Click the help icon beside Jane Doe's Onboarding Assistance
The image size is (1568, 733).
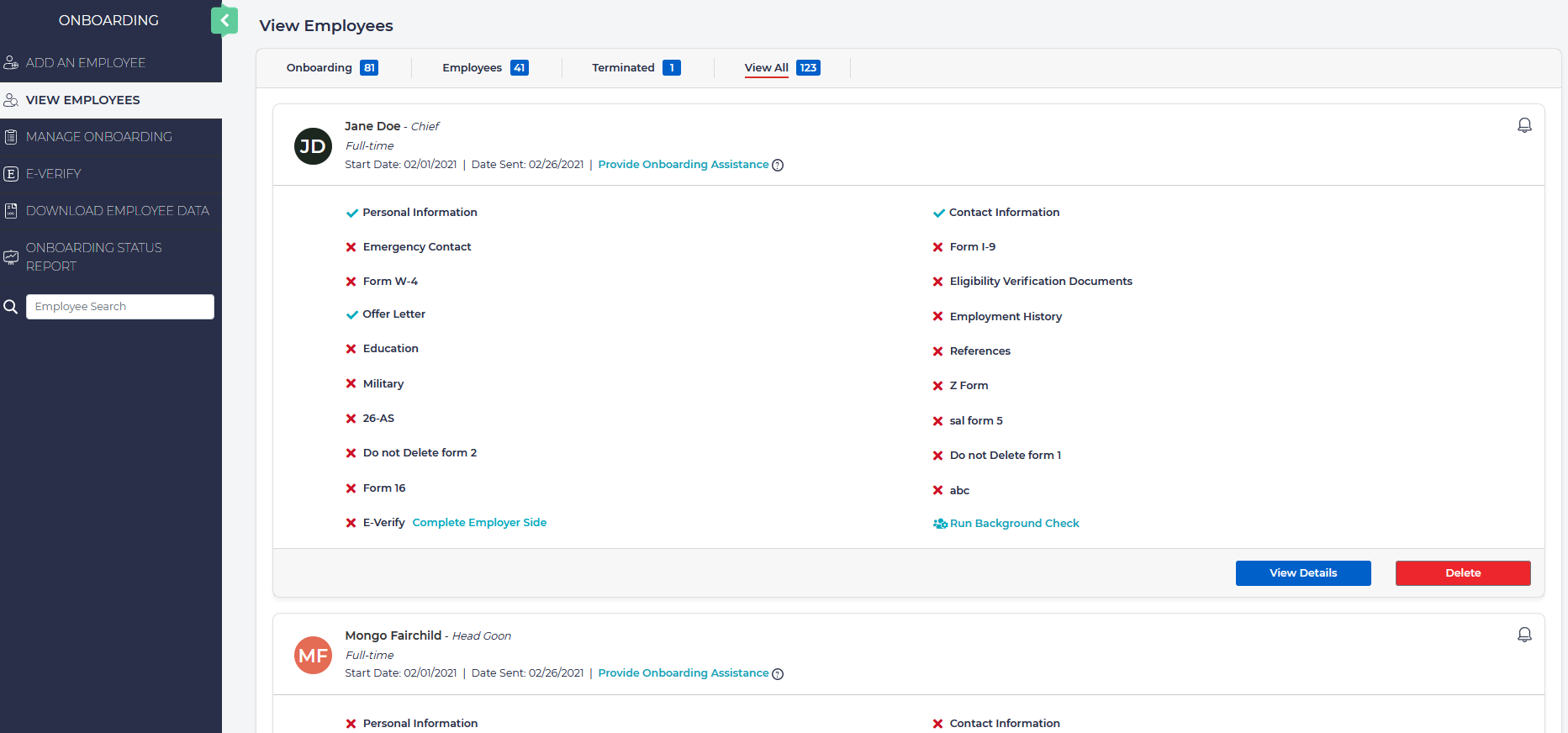pos(778,166)
